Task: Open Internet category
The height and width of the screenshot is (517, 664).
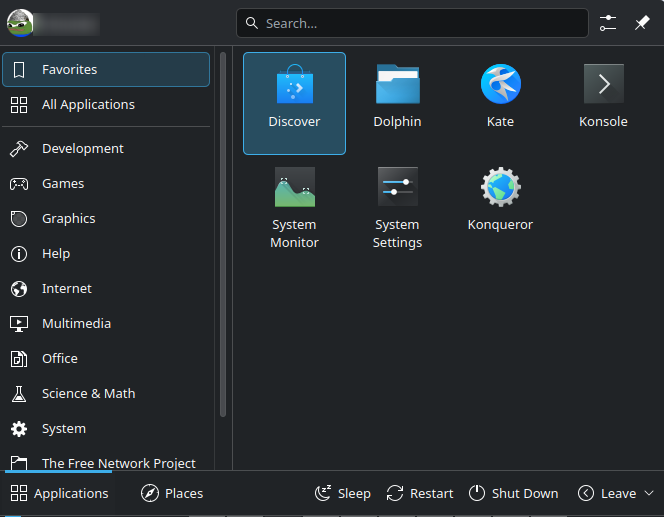Action: click(x=106, y=289)
